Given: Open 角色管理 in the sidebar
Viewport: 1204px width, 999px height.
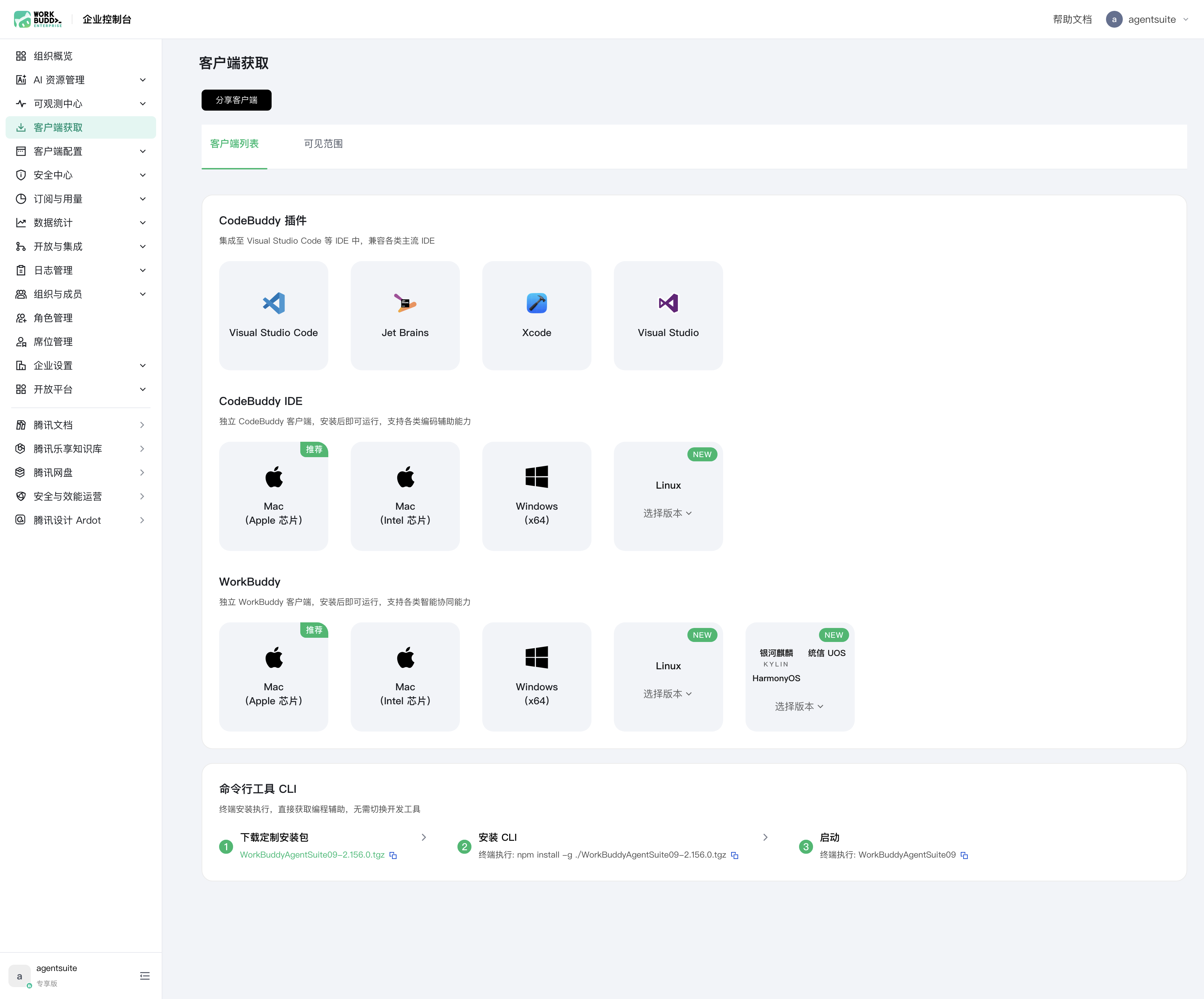Looking at the screenshot, I should pyautogui.click(x=80, y=318).
